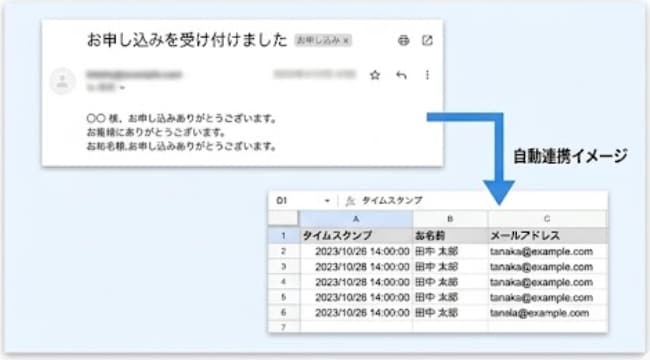Viewport: 650px width, 360px height.
Task: Click the select-all corner of spreadsheet
Action: 284,219
